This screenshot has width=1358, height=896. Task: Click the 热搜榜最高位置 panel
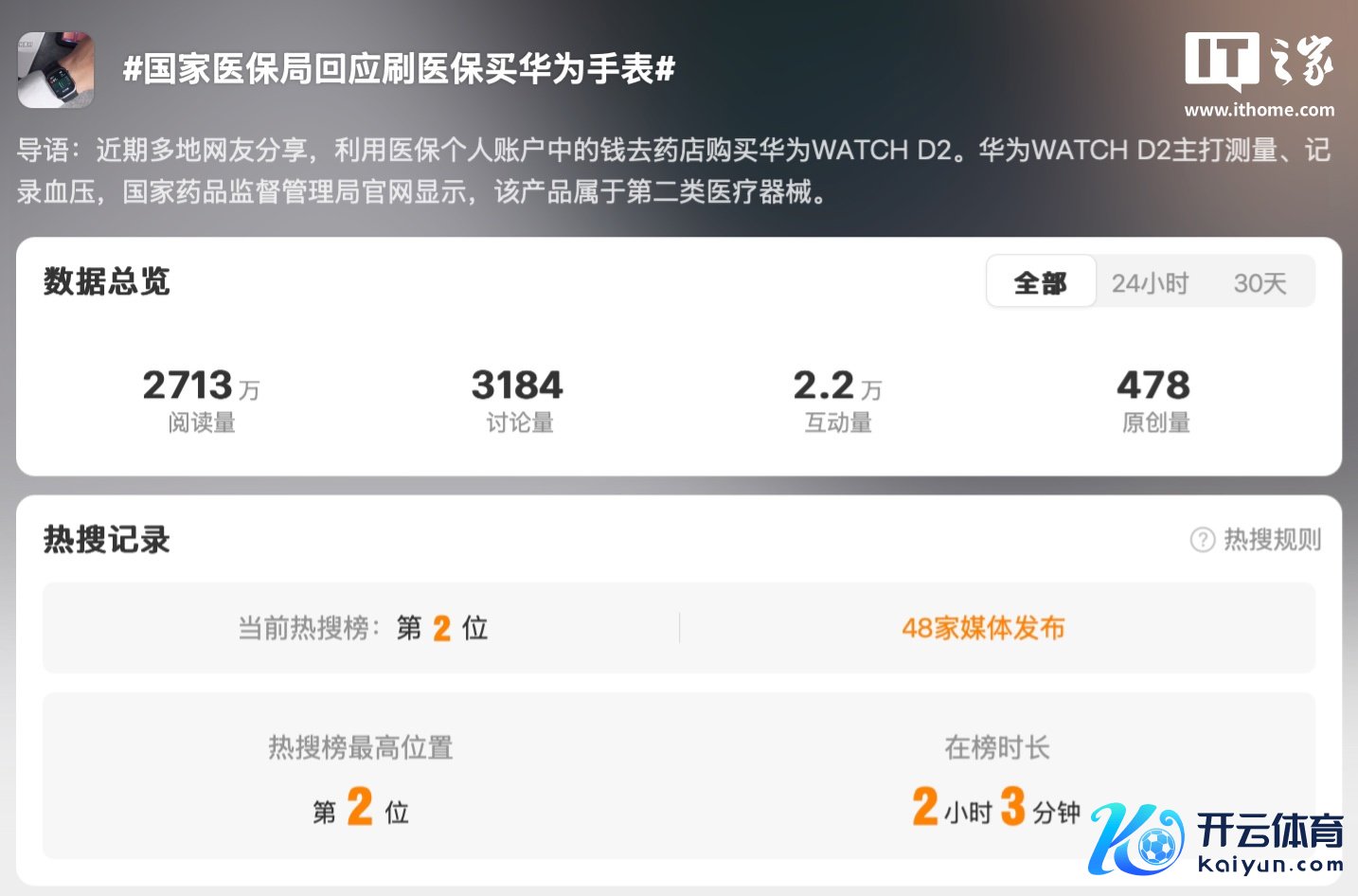[x=361, y=777]
